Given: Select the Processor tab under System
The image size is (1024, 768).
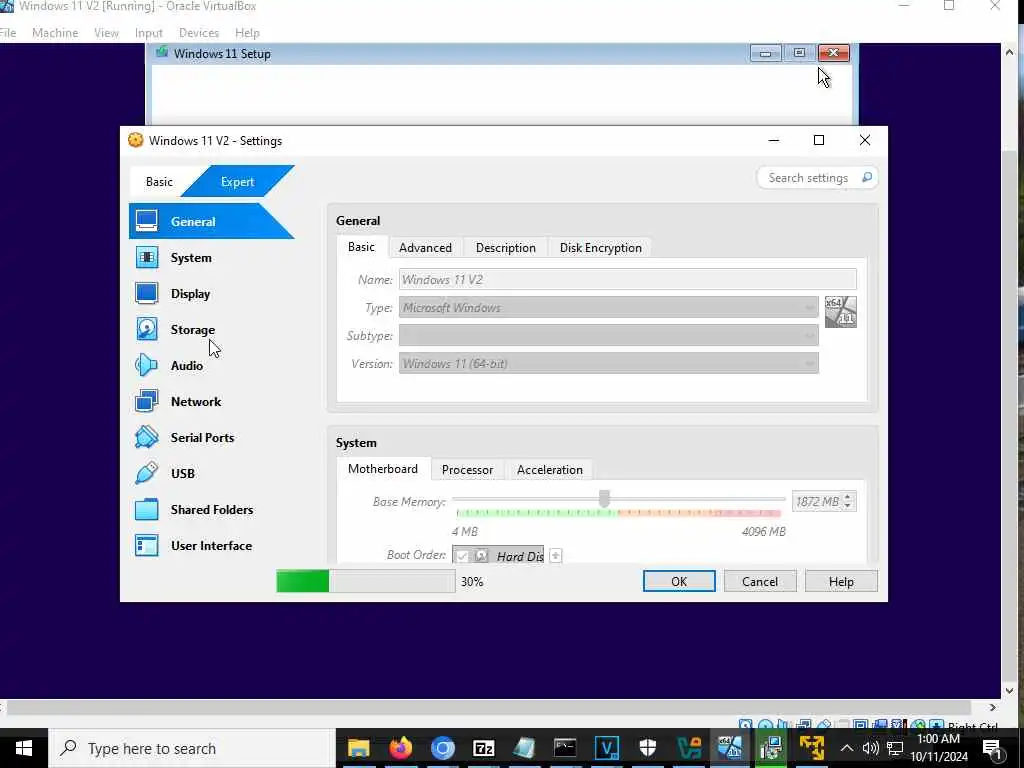Looking at the screenshot, I should [x=468, y=470].
